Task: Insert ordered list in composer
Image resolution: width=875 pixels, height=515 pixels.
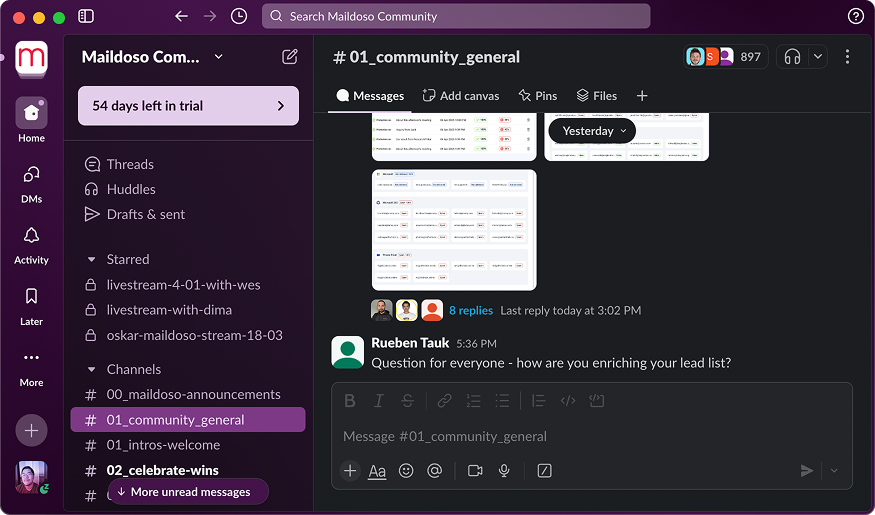Action: [x=473, y=401]
